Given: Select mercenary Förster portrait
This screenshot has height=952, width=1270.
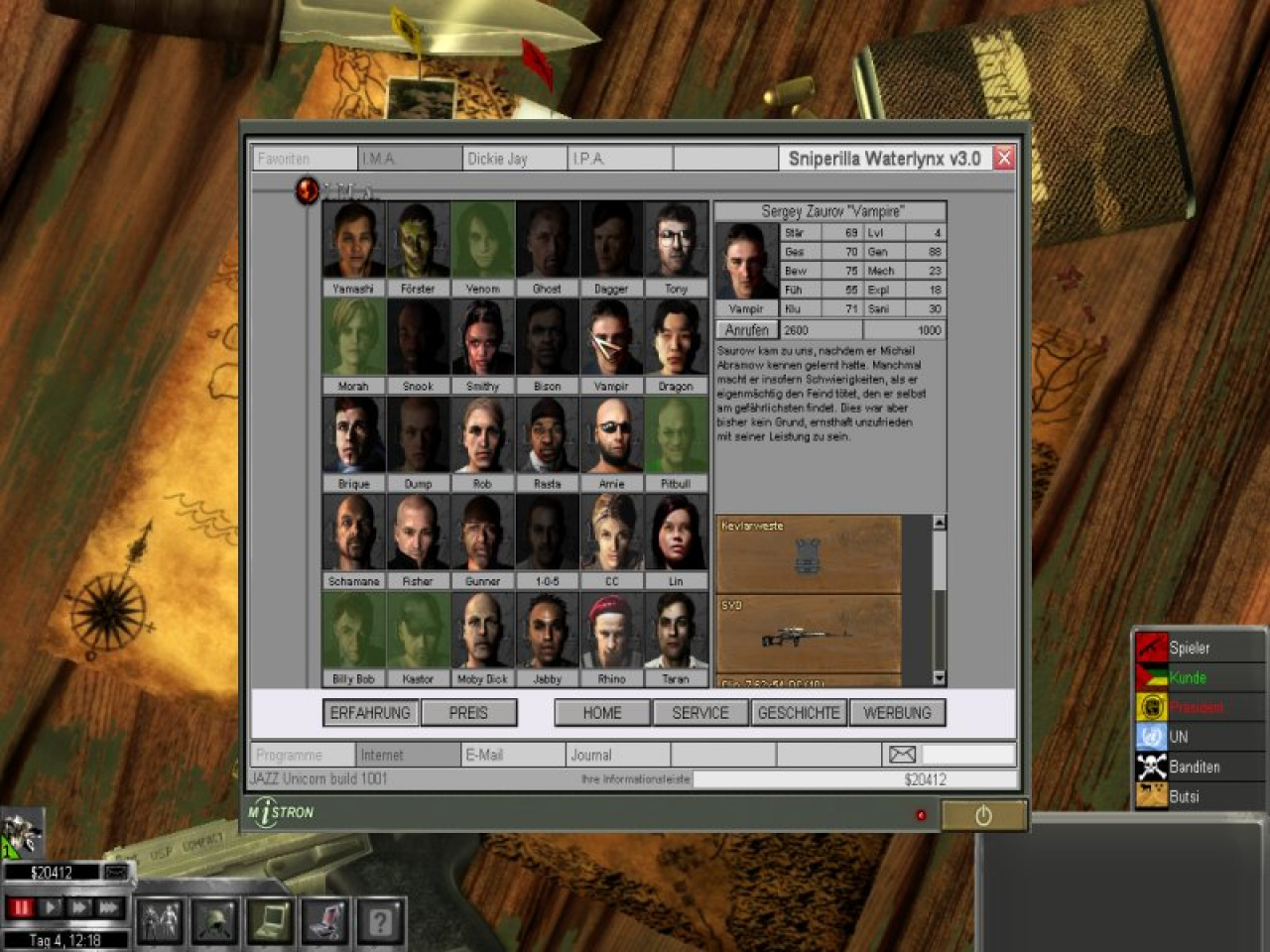Looking at the screenshot, I should pyautogui.click(x=418, y=242).
